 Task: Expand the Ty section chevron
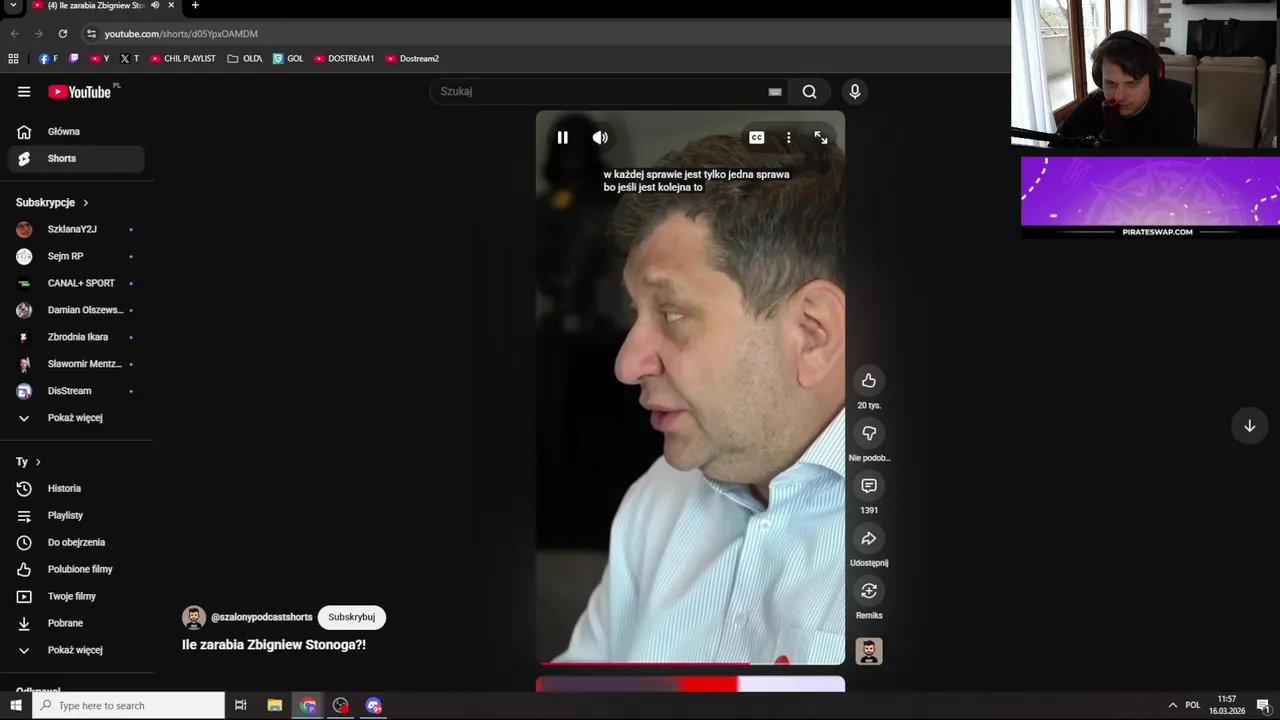(x=38, y=462)
